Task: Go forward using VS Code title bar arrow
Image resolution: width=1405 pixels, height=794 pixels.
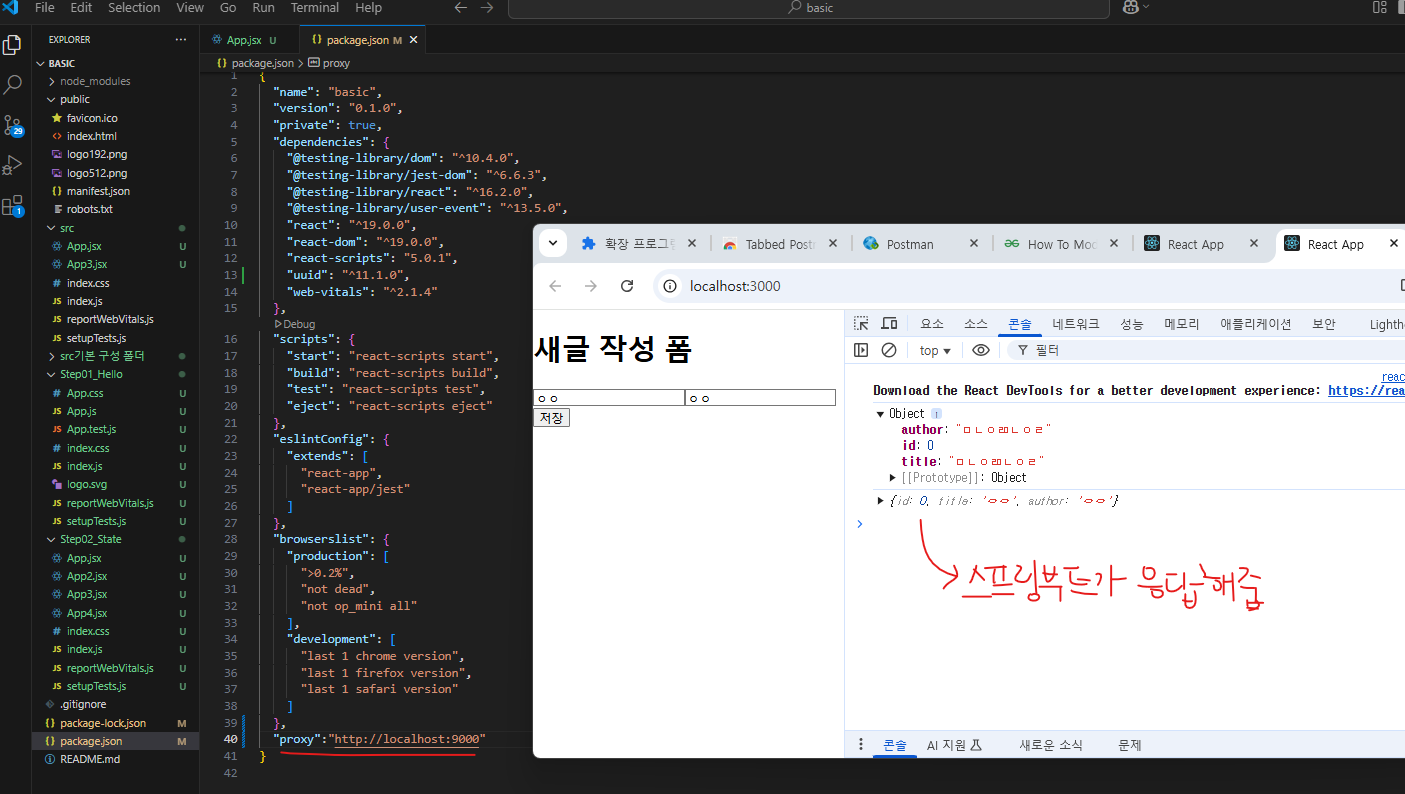Action: 487,8
